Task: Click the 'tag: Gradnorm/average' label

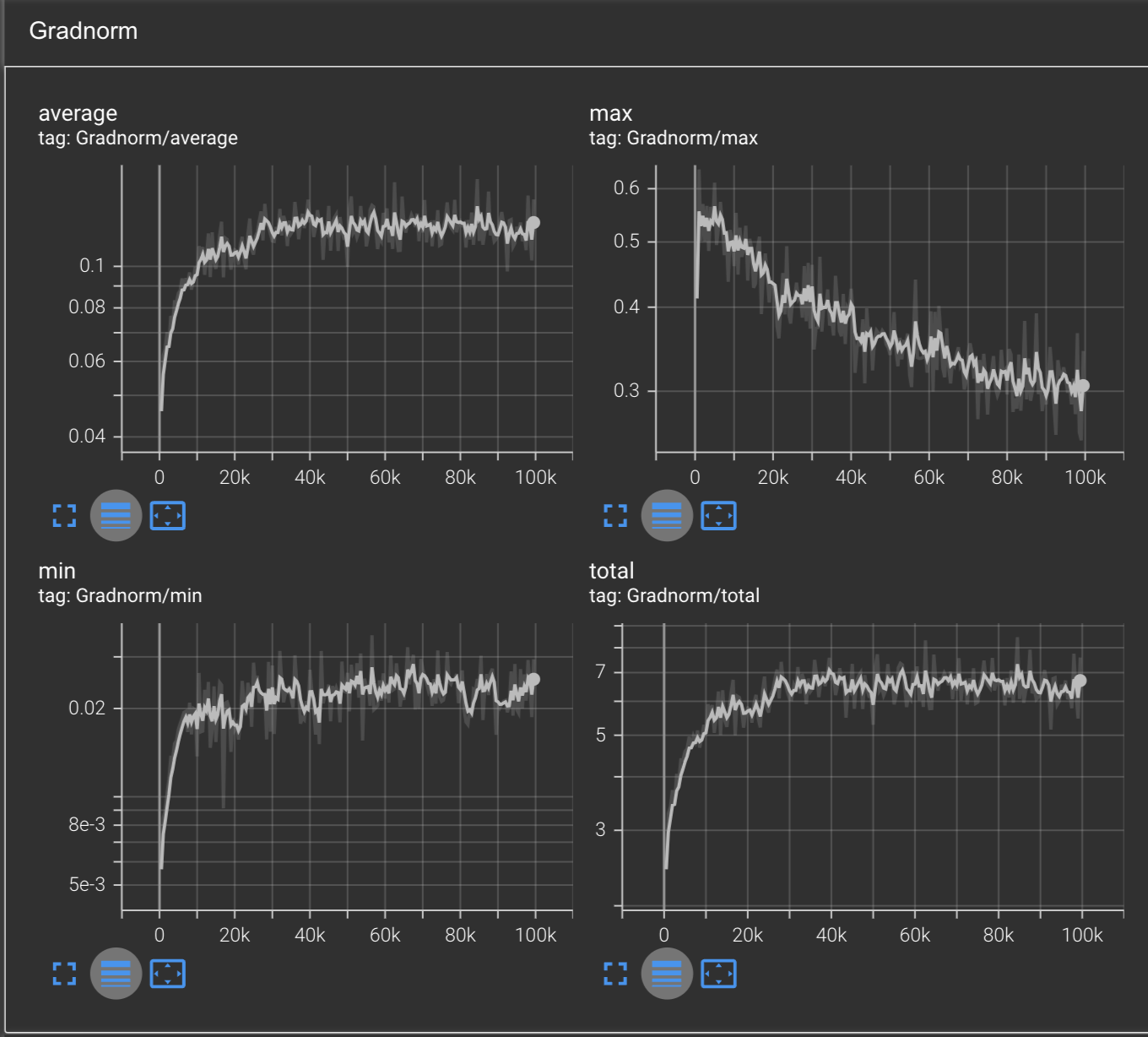Action: coord(138,138)
